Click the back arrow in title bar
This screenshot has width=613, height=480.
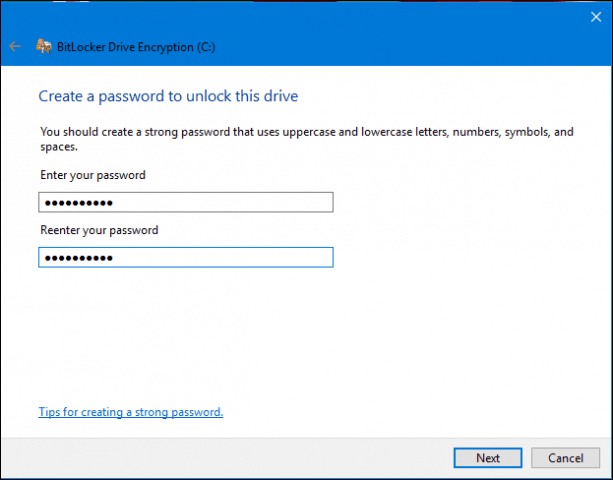tap(15, 46)
